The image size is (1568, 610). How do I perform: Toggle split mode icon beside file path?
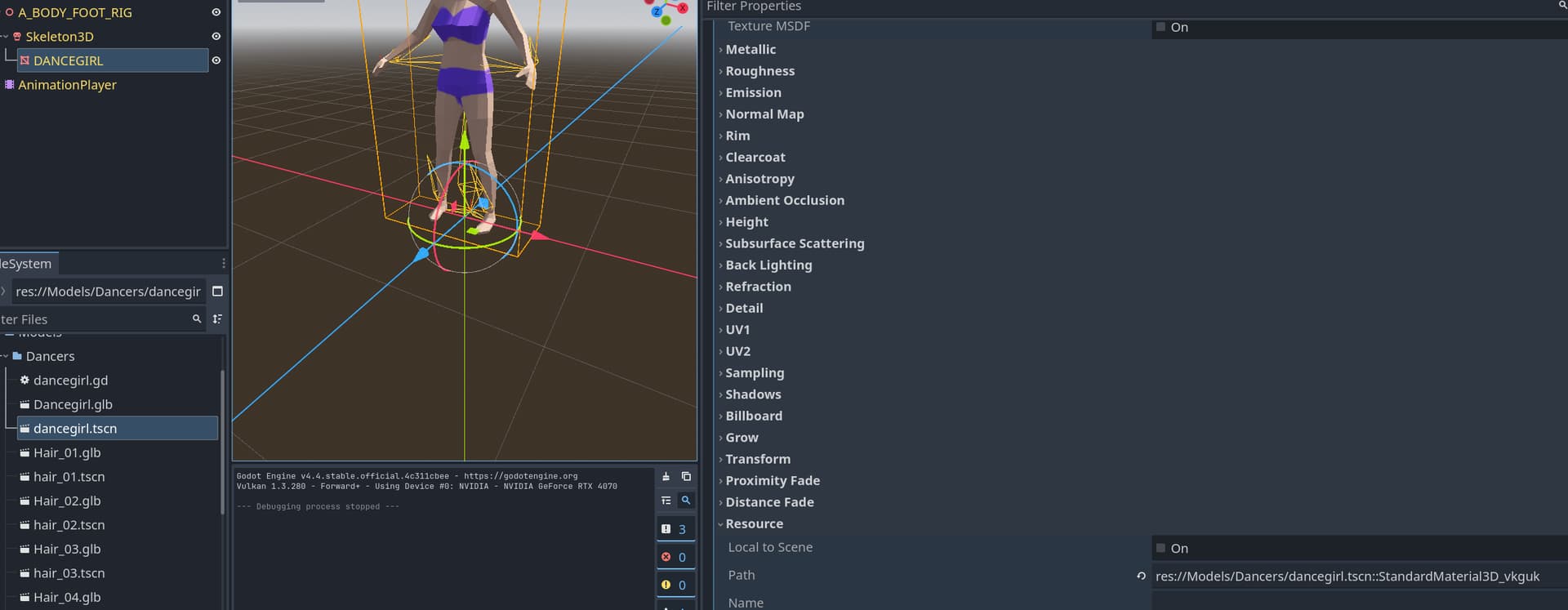(217, 292)
